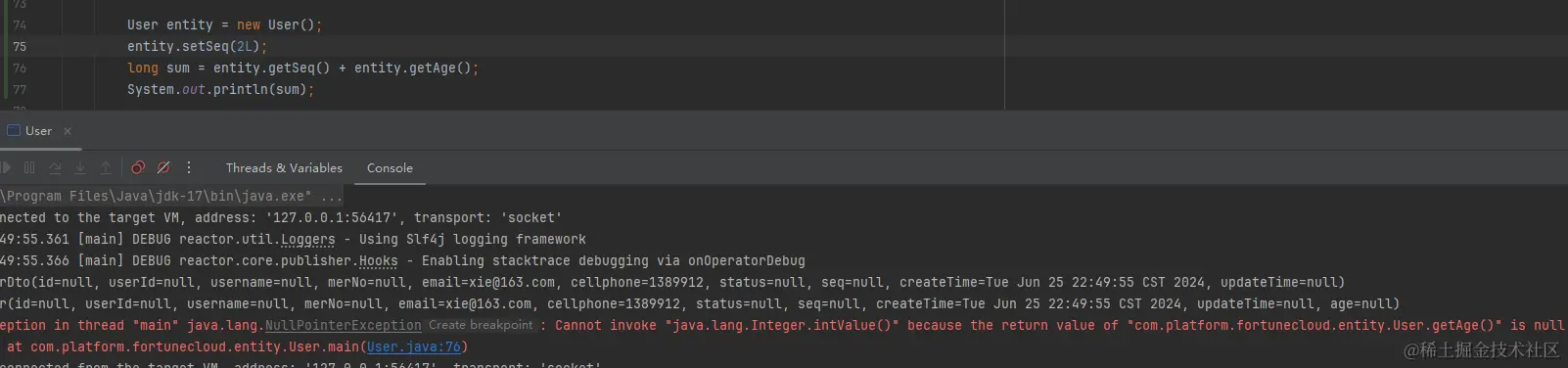Click the Create breakpoint inlay button
The height and width of the screenshot is (368, 1568).
pos(481,325)
